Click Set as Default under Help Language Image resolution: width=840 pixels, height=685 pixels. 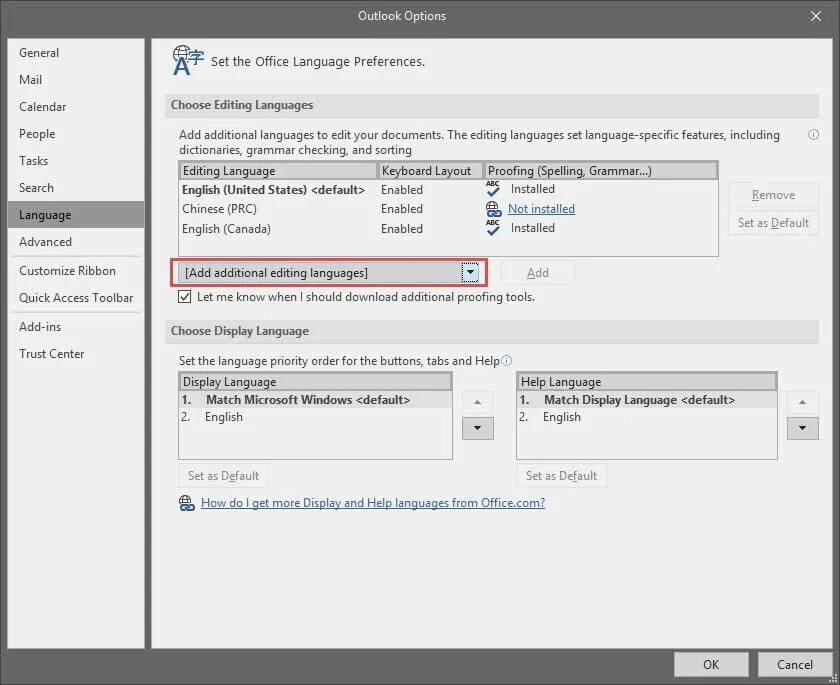[x=561, y=476]
